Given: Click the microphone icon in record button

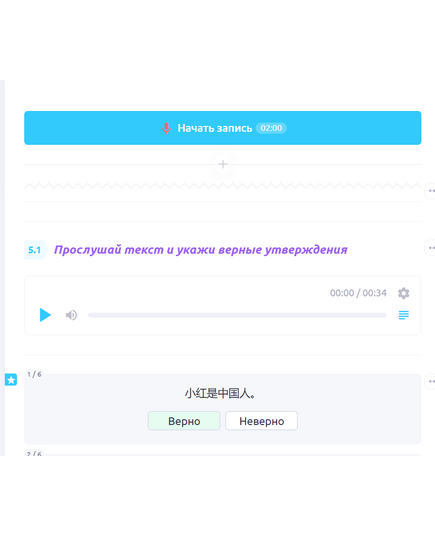Looking at the screenshot, I should [166, 128].
